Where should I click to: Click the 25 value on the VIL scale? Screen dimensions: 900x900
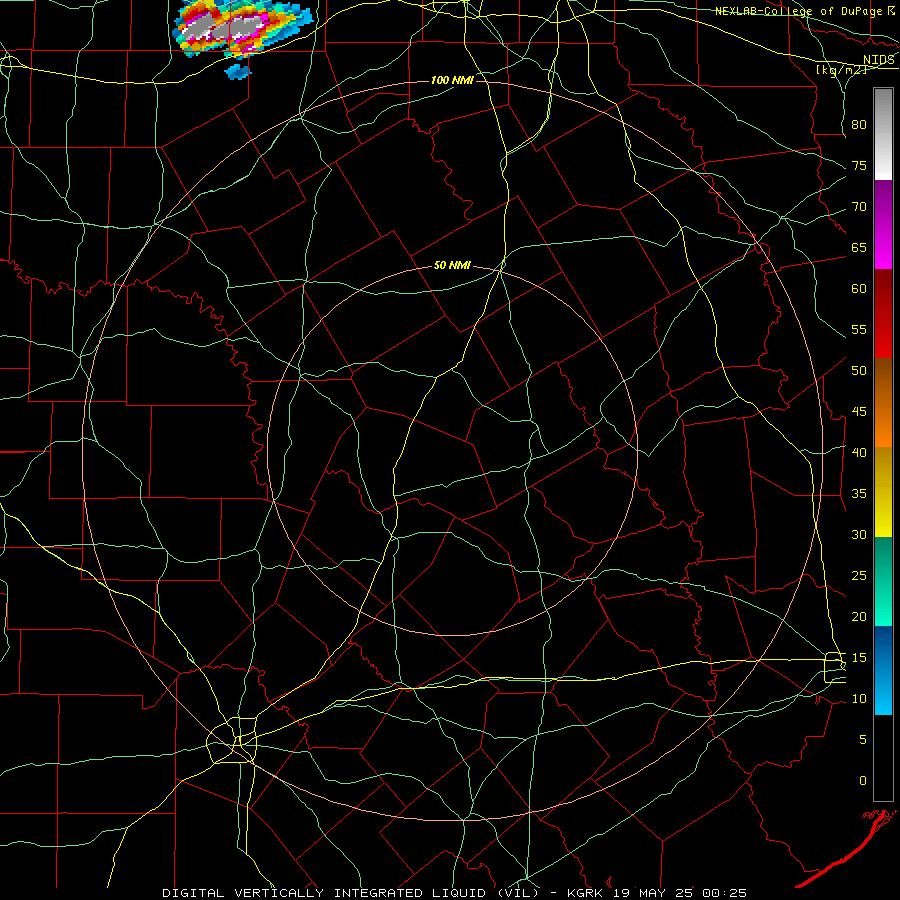(859, 575)
